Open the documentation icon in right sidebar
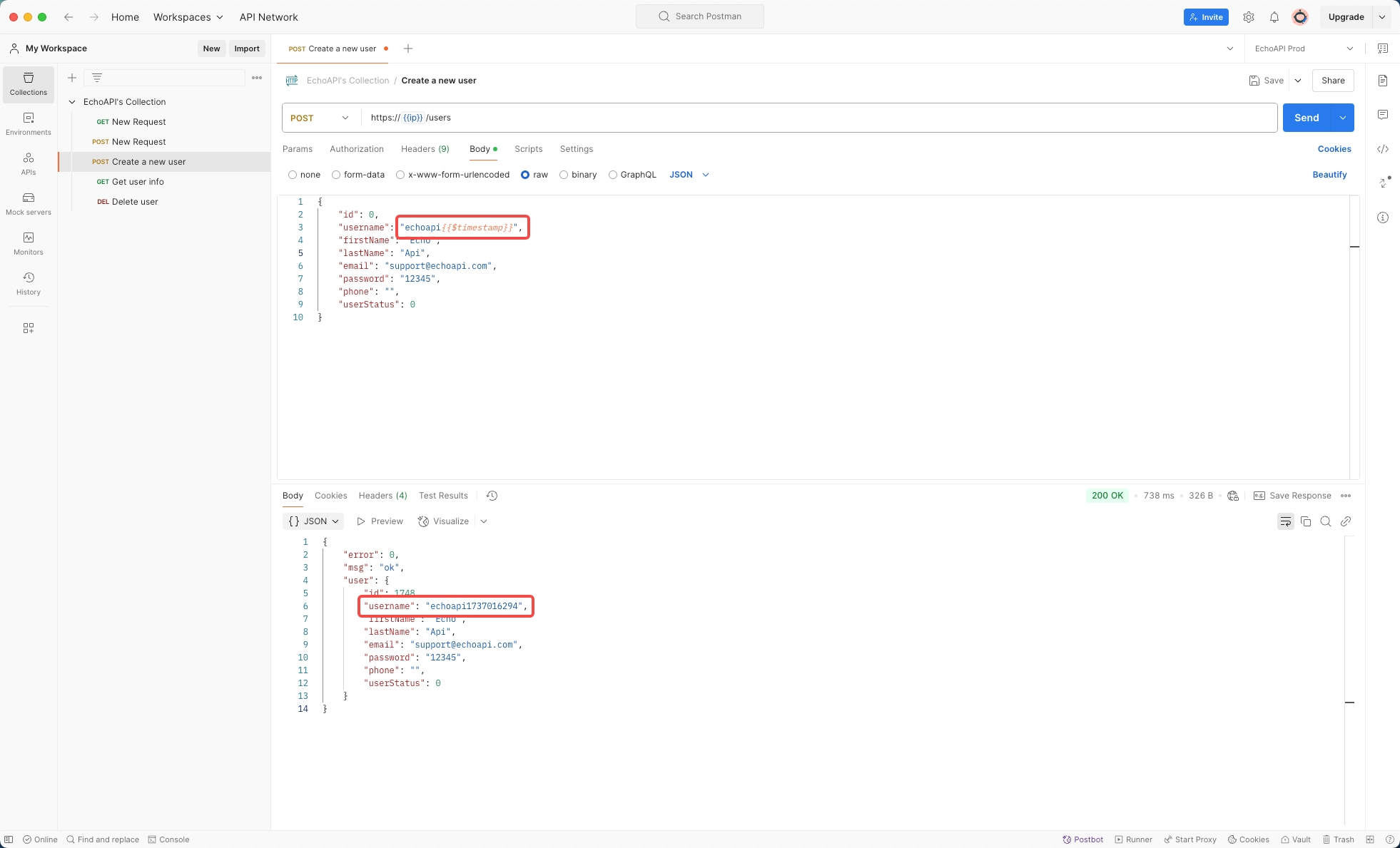Screen dimensions: 1400x848 1383,81
